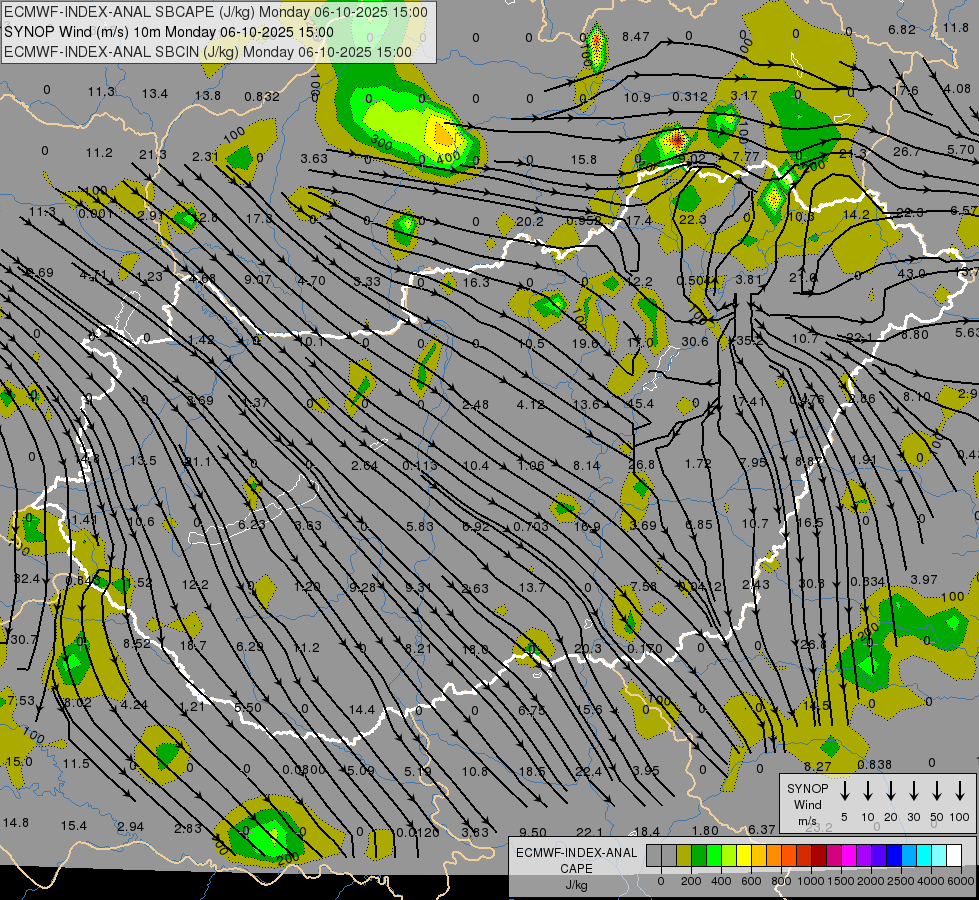Screen dimensions: 979x900
Task: Select the ECMWF-INDEX-ANAL SBCAPE title line
Action: pos(215,12)
